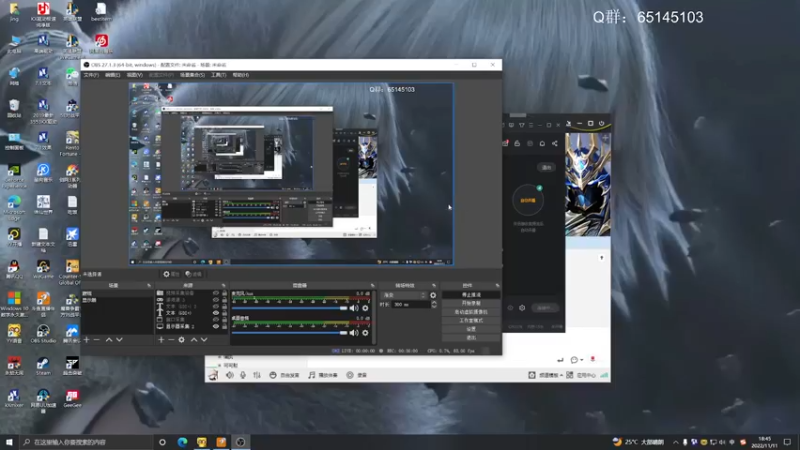Toggle visibility of the 显示器采集 2 source
Image resolution: width=800 pixels, height=450 pixels.
[x=216, y=326]
